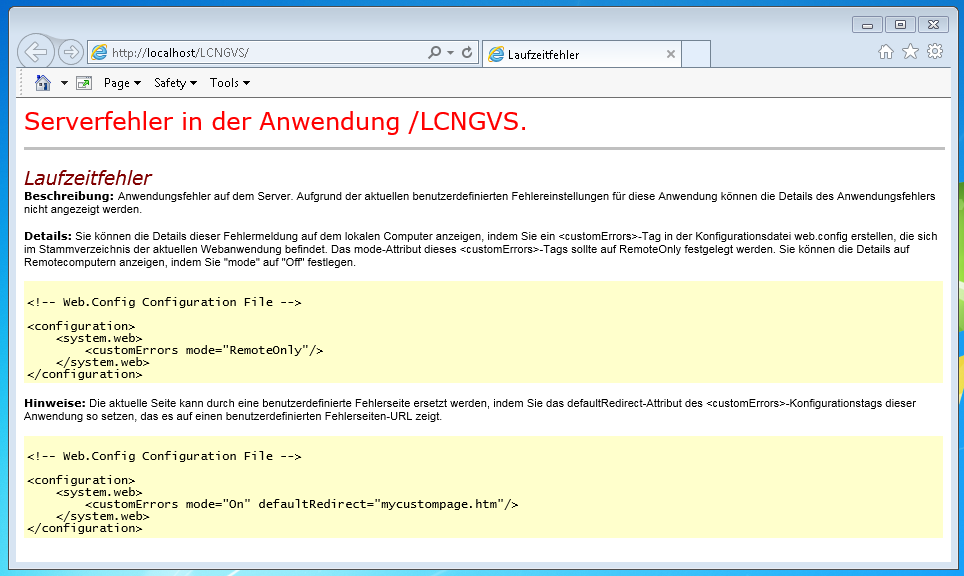
Task: Select the Laufzeitfehler tab
Action: 570,54
